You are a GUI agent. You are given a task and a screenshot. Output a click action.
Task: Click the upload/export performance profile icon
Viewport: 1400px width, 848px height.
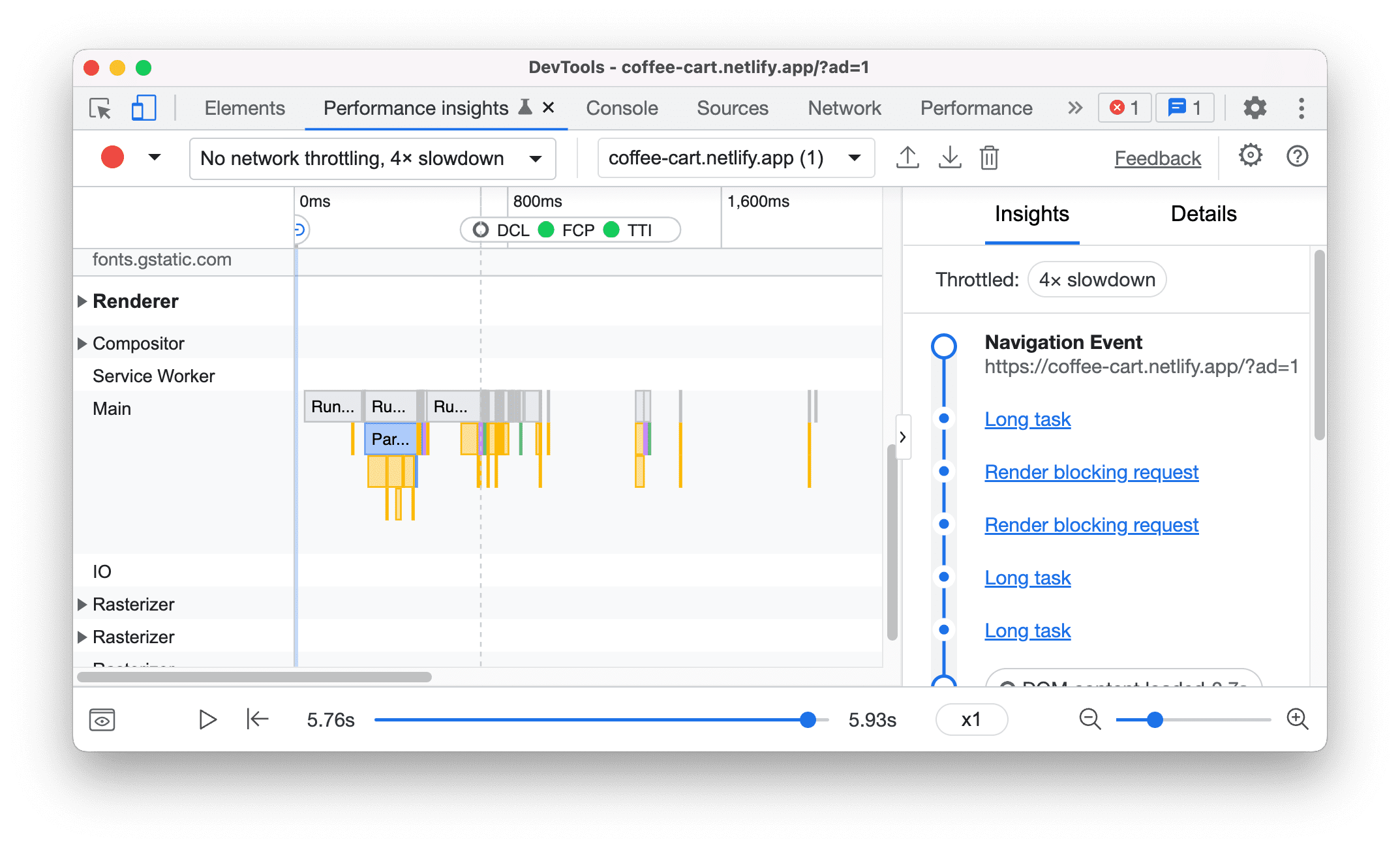pyautogui.click(x=907, y=158)
